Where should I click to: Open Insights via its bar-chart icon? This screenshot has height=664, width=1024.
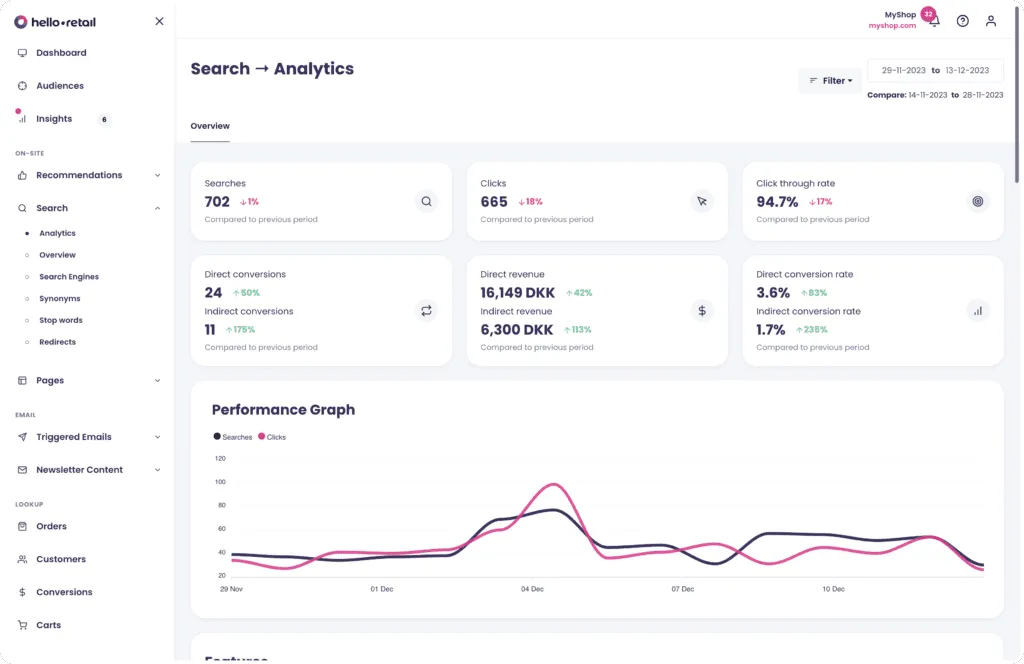[x=20, y=118]
